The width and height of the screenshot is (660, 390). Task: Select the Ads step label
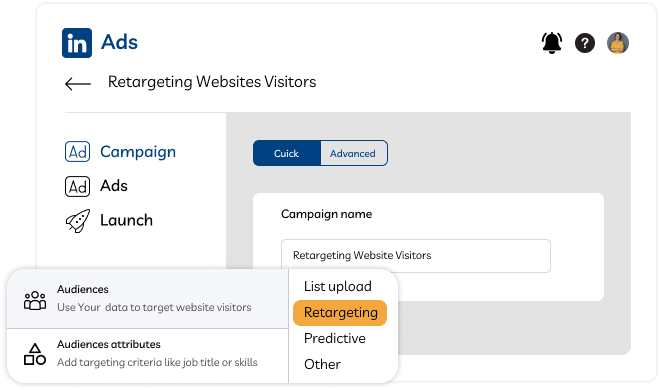click(114, 186)
